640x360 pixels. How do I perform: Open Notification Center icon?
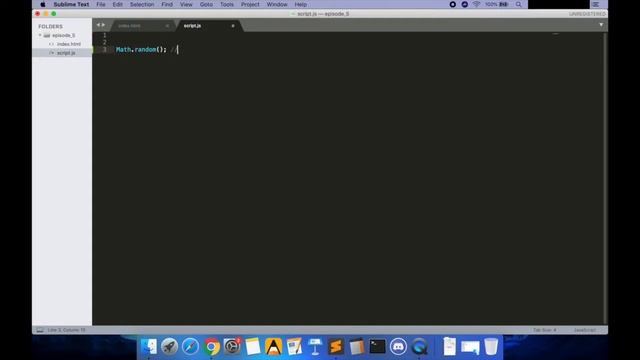point(596,4)
